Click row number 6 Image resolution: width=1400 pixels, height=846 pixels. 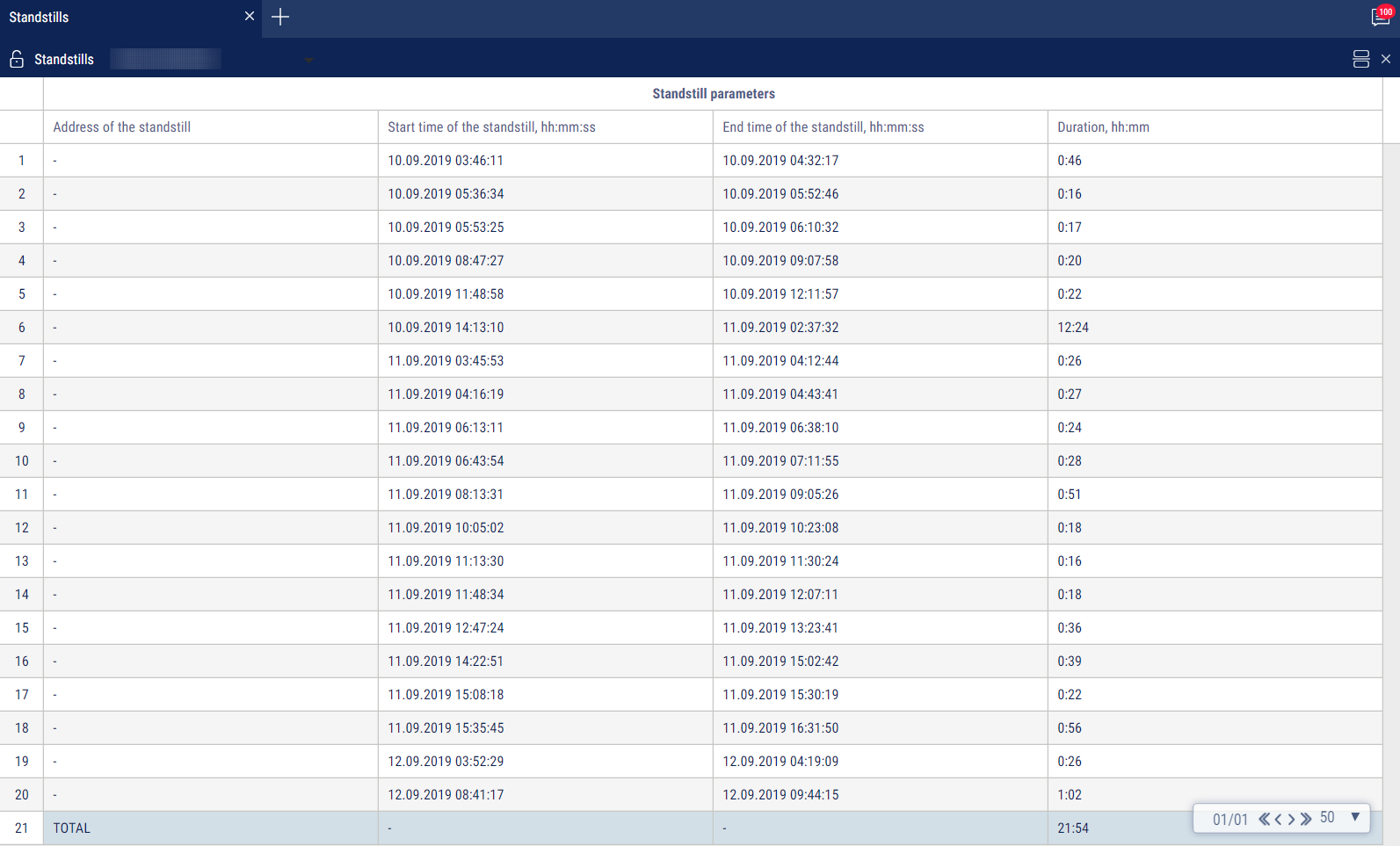click(22, 328)
